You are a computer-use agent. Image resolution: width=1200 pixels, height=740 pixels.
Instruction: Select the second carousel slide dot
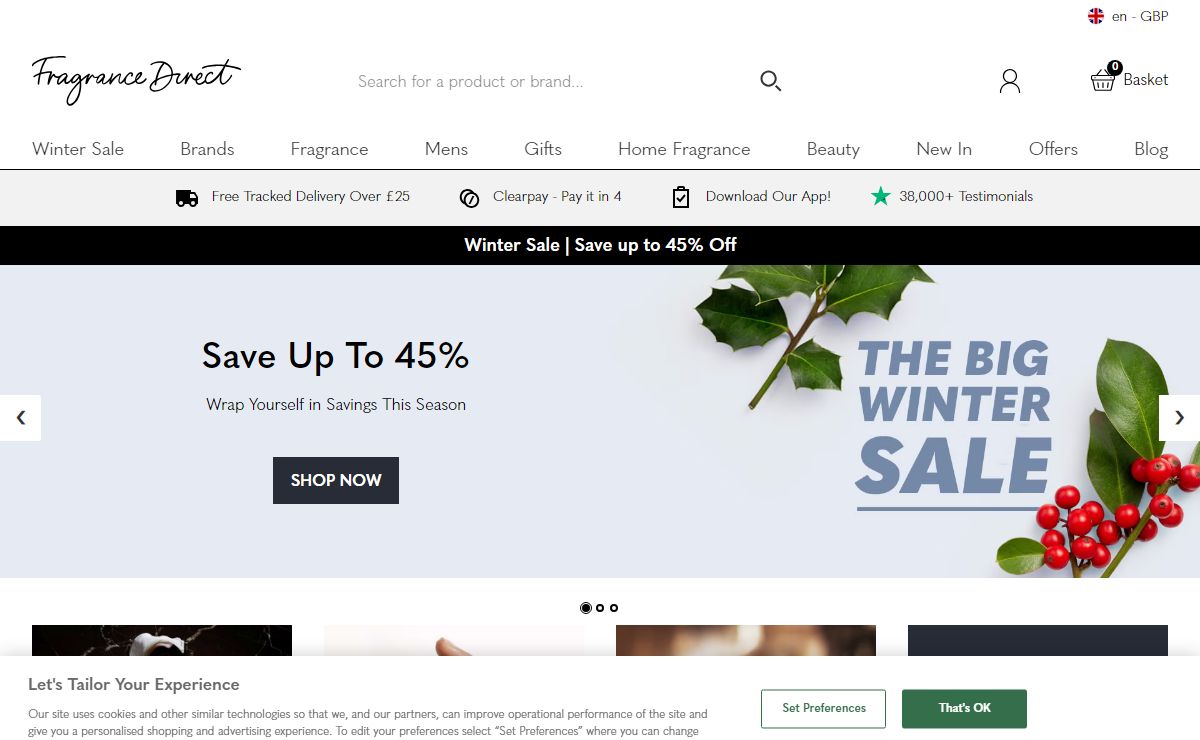(600, 608)
